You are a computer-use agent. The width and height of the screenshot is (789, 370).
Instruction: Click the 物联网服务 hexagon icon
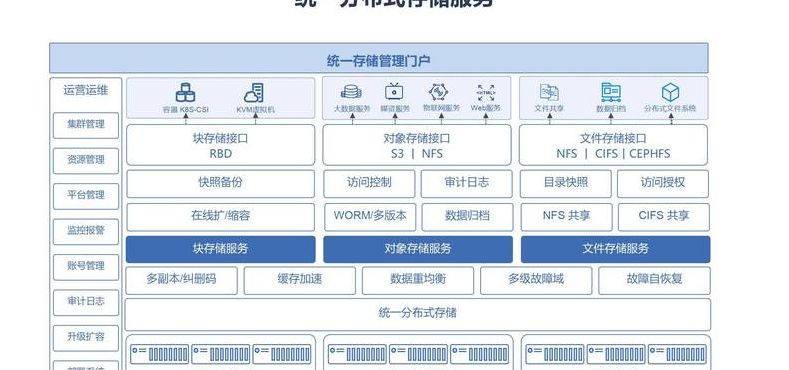tap(438, 92)
